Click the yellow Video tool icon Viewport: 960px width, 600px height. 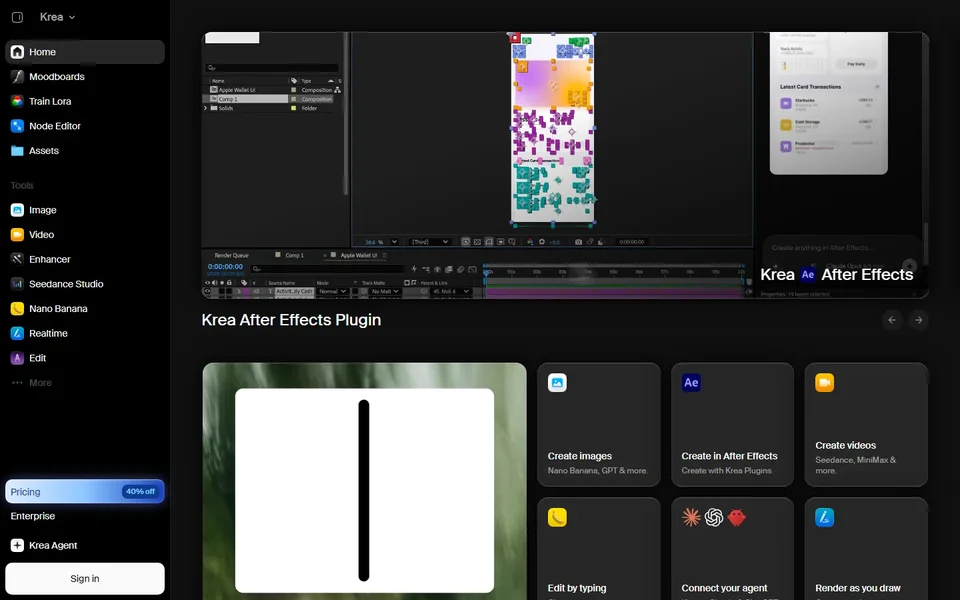17,234
